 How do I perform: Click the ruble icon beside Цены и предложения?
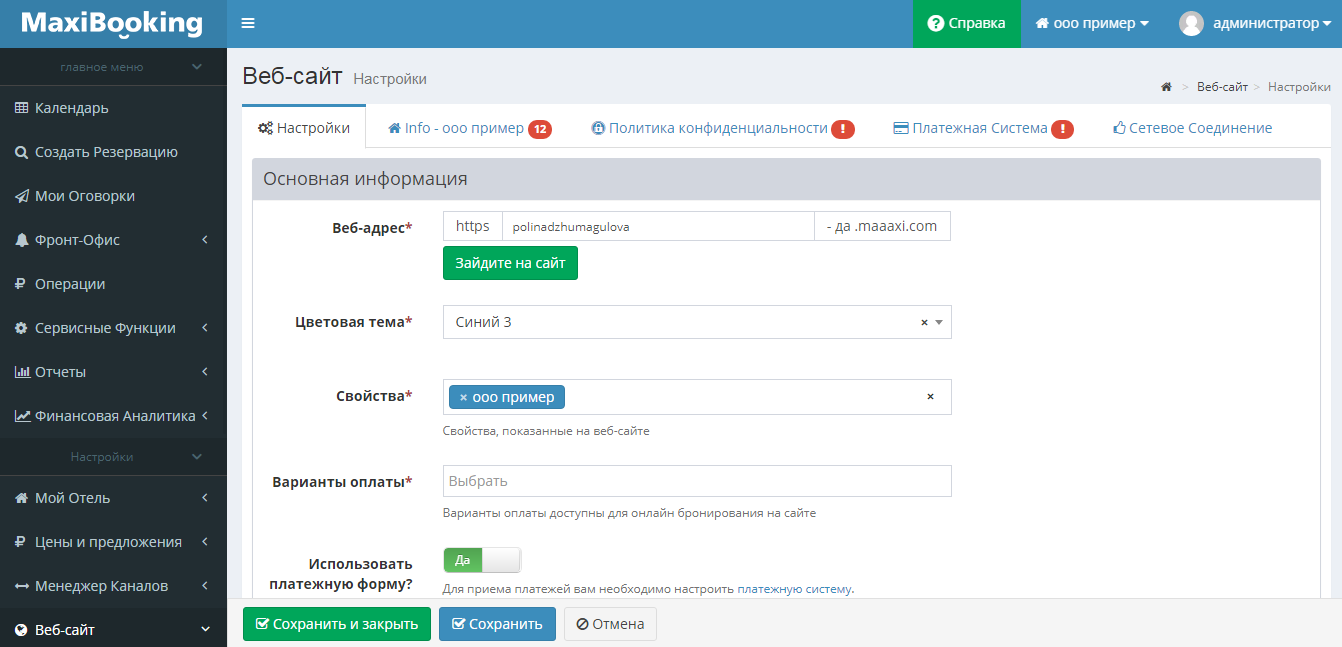pyautogui.click(x=21, y=542)
